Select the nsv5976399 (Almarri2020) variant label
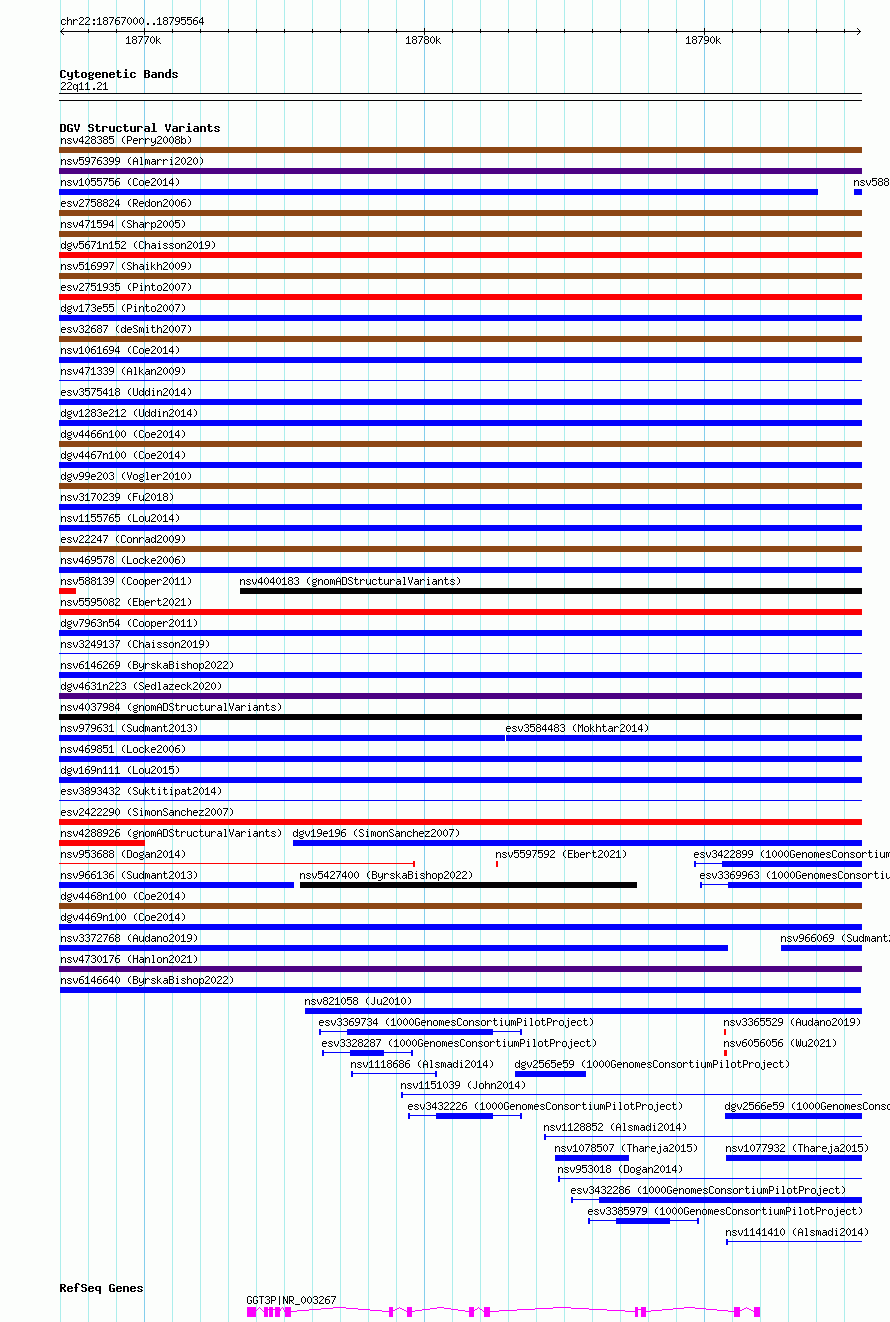This screenshot has width=890, height=1322. pyautogui.click(x=132, y=161)
